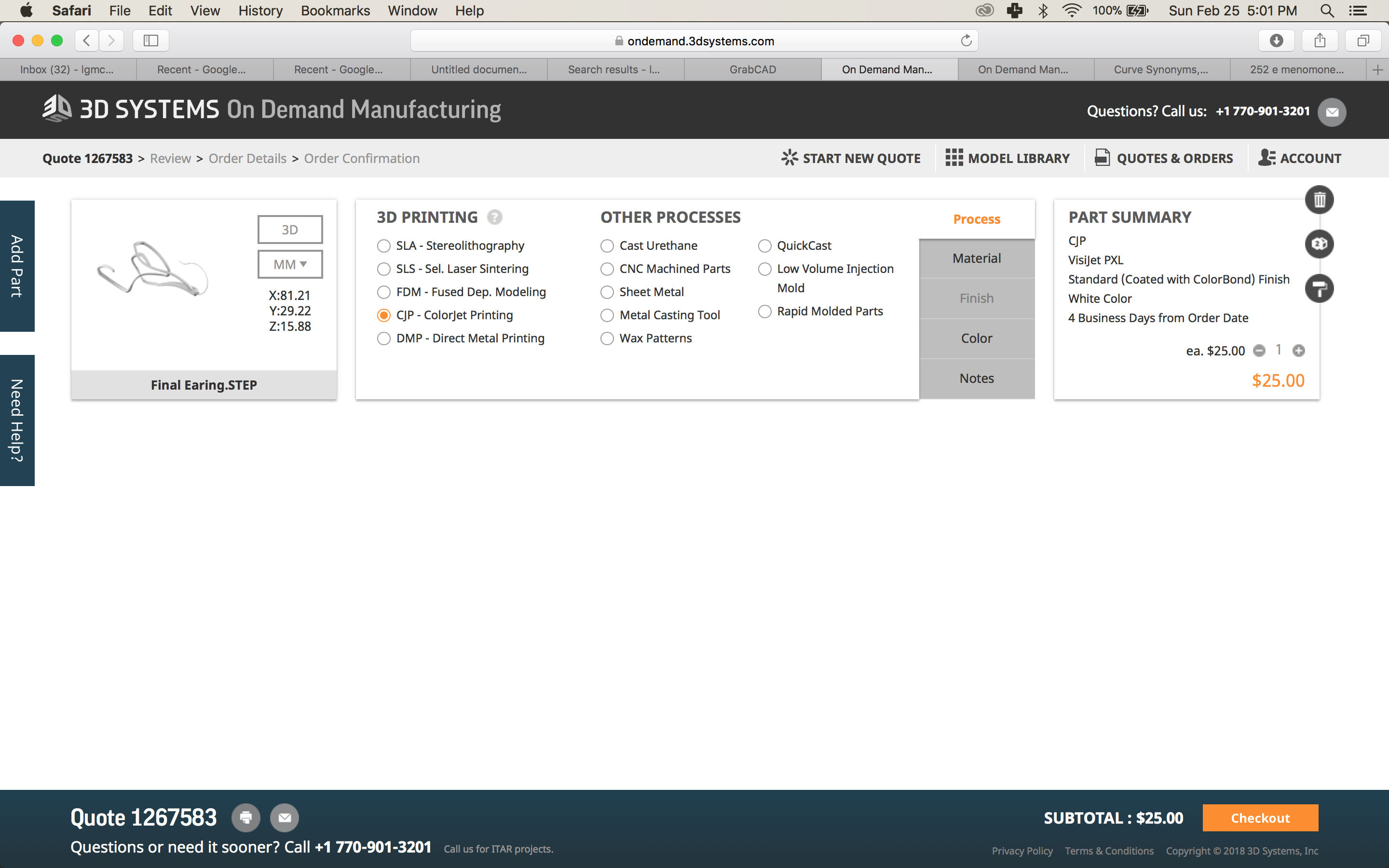Open the MM units dropdown

290,264
